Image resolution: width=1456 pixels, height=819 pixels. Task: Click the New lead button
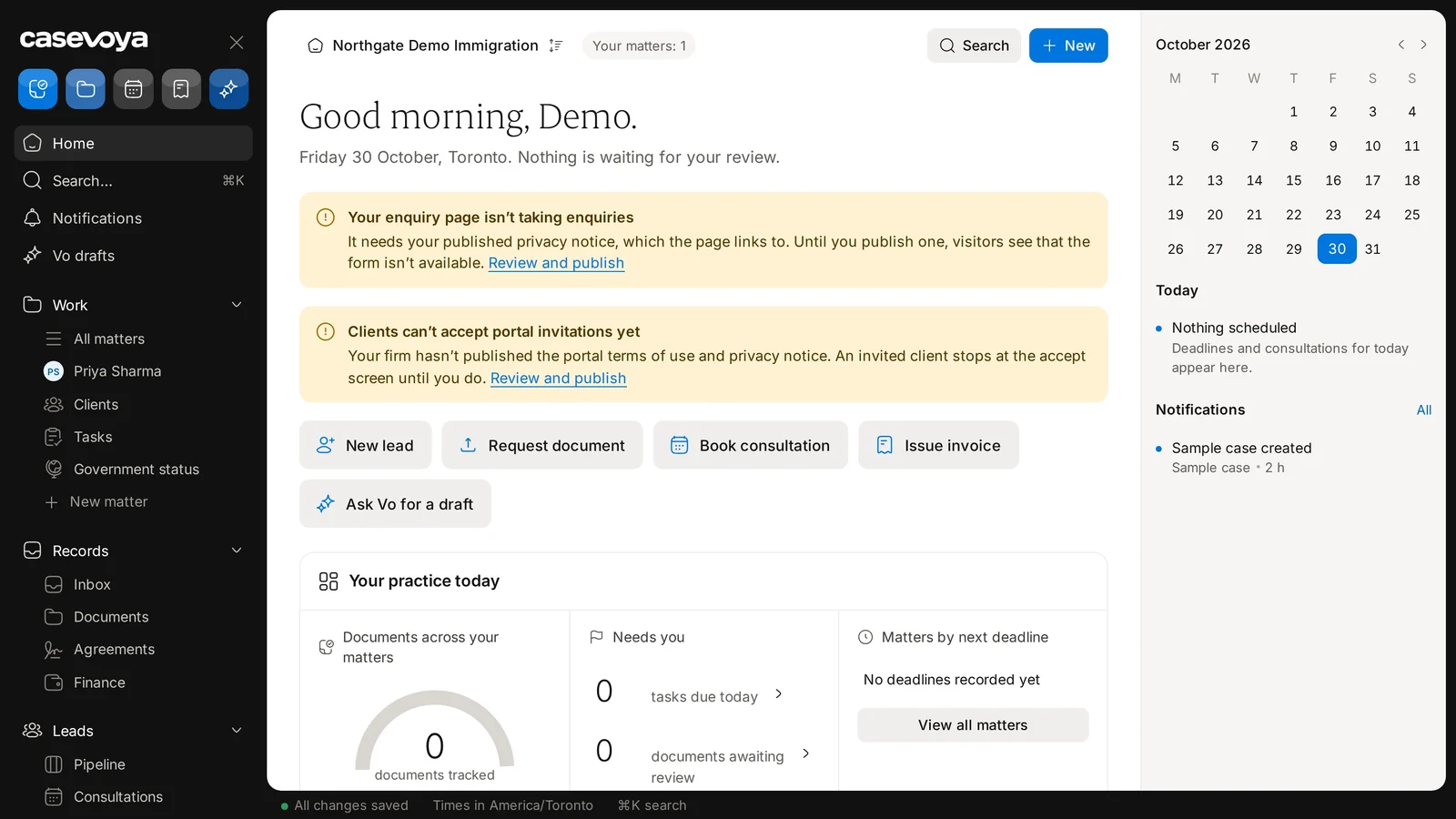point(366,445)
